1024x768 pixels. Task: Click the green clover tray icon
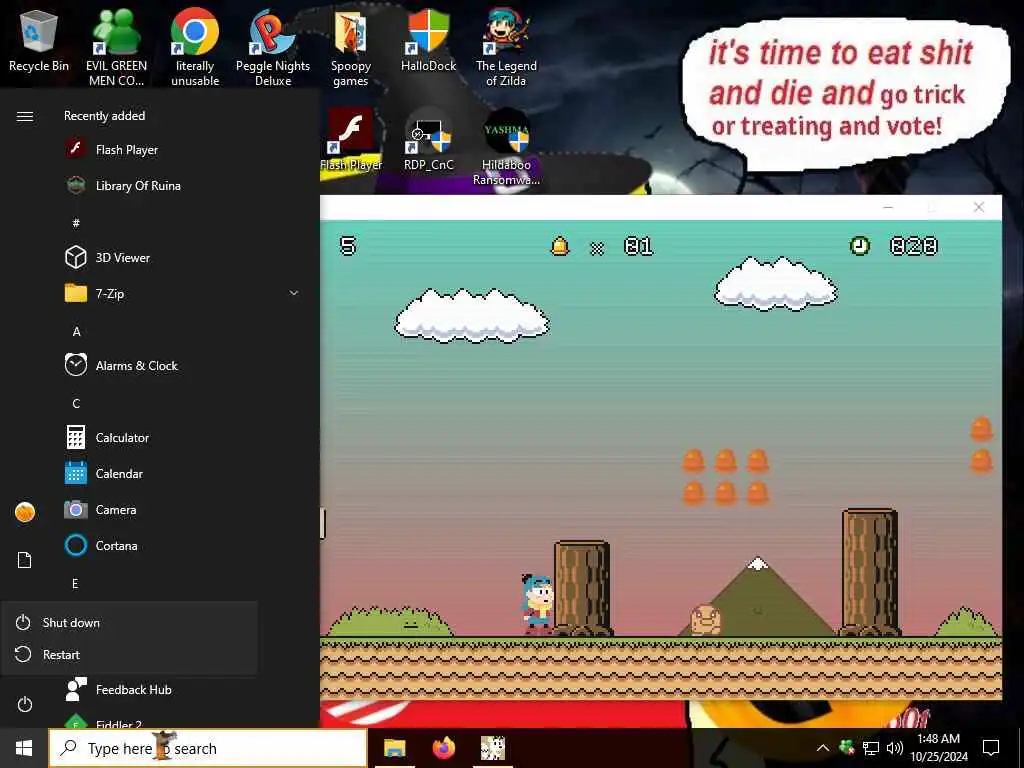(x=846, y=748)
